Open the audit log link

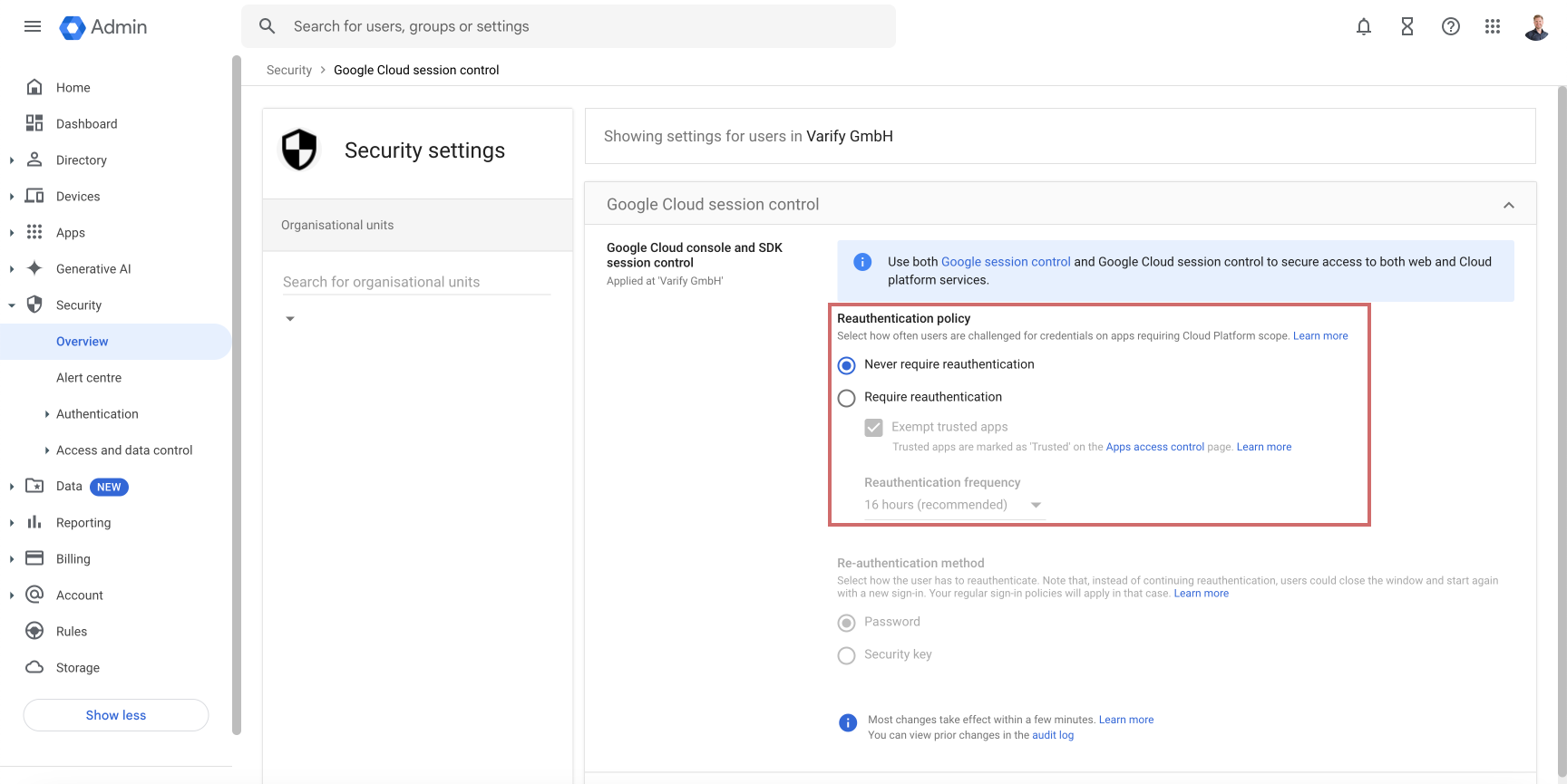[x=1053, y=735]
